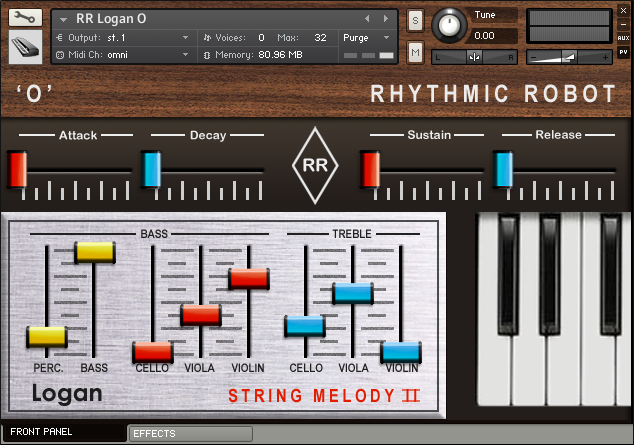The height and width of the screenshot is (445, 634).
Task: Toggle the Mute M button
Action: [415, 52]
